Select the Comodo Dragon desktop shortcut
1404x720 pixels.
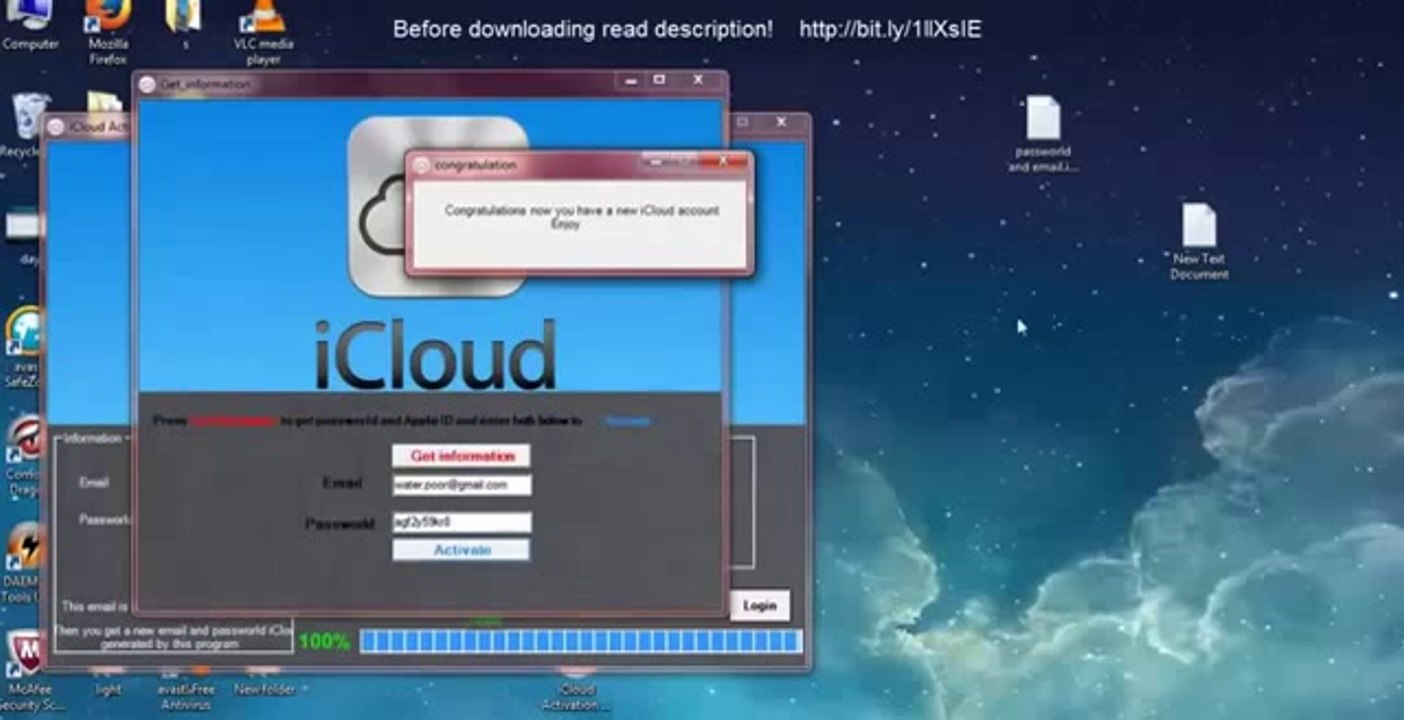point(24,456)
